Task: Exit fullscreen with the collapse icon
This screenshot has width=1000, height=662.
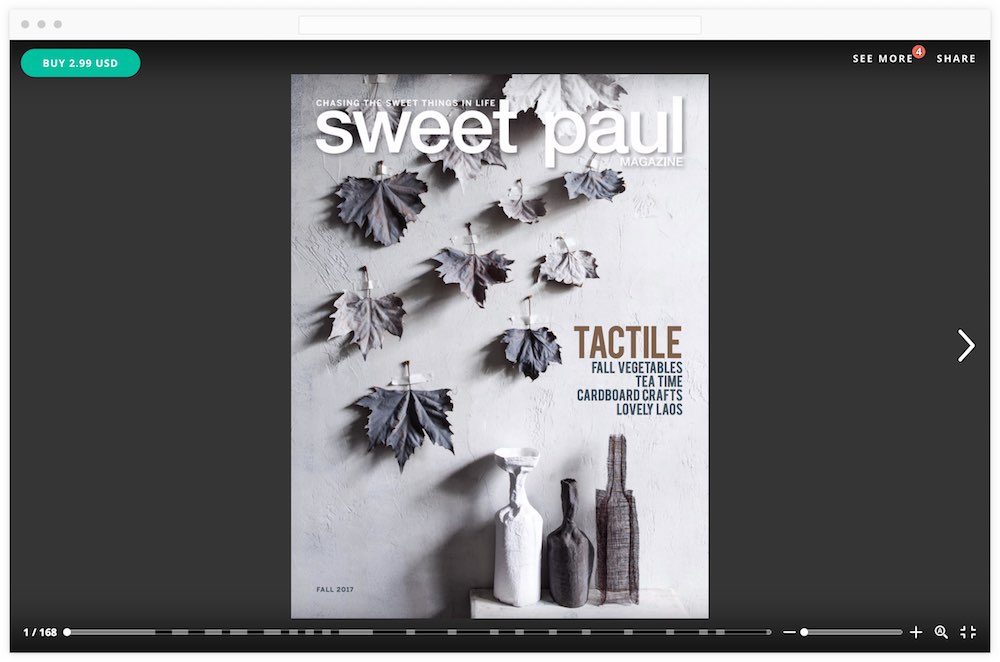Action: pyautogui.click(x=967, y=632)
